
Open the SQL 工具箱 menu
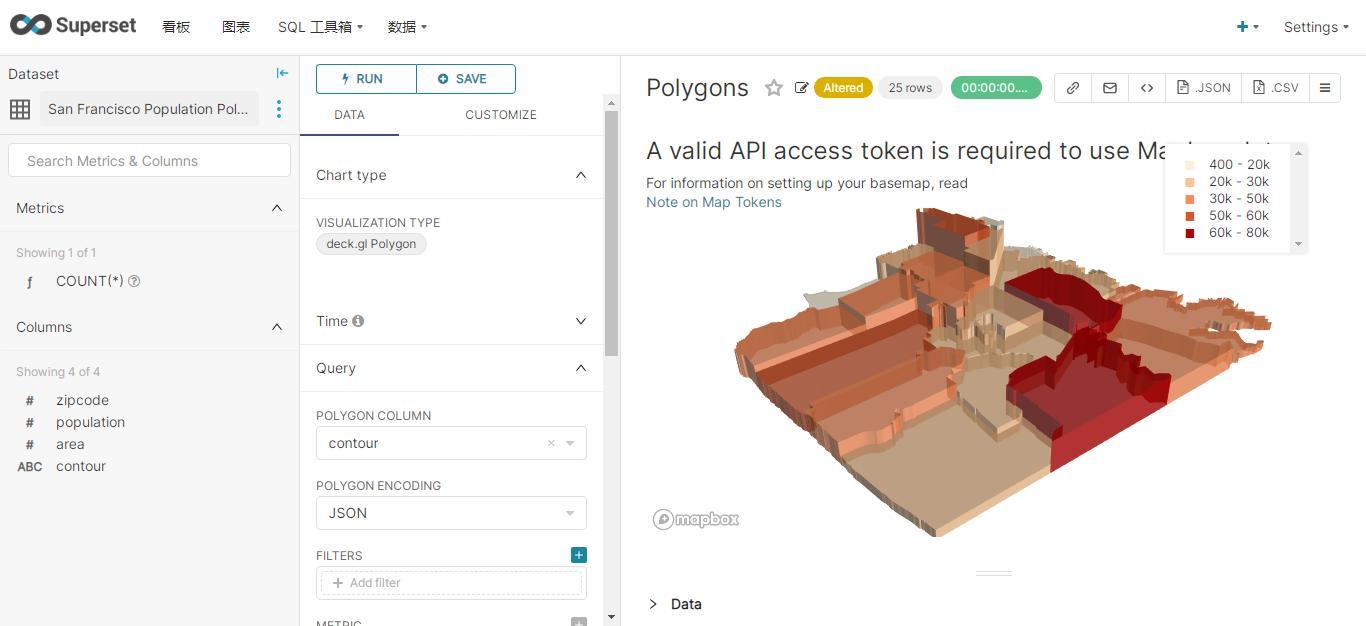pyautogui.click(x=320, y=27)
